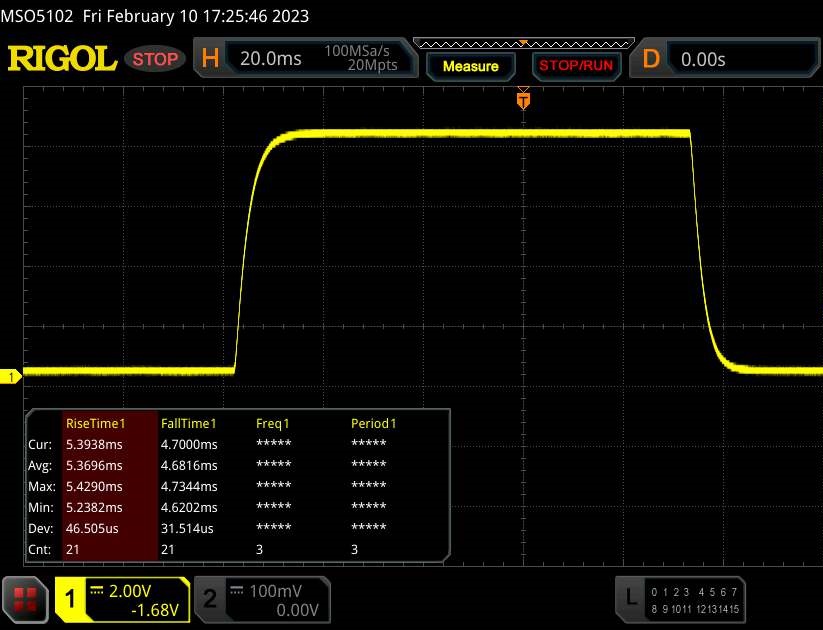This screenshot has width=823, height=630.
Task: Select the RiseTime1 measurement column
Action: (94, 423)
